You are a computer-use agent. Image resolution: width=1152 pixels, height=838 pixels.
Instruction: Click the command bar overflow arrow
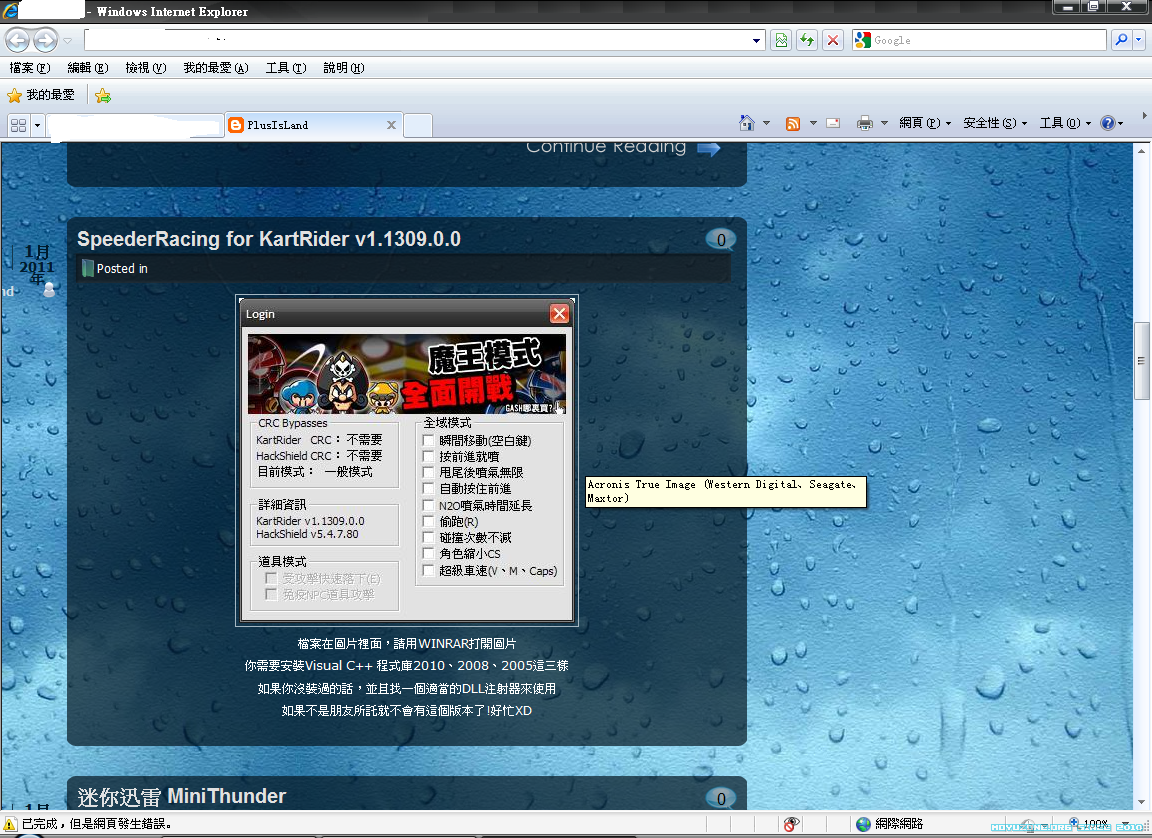(1144, 115)
